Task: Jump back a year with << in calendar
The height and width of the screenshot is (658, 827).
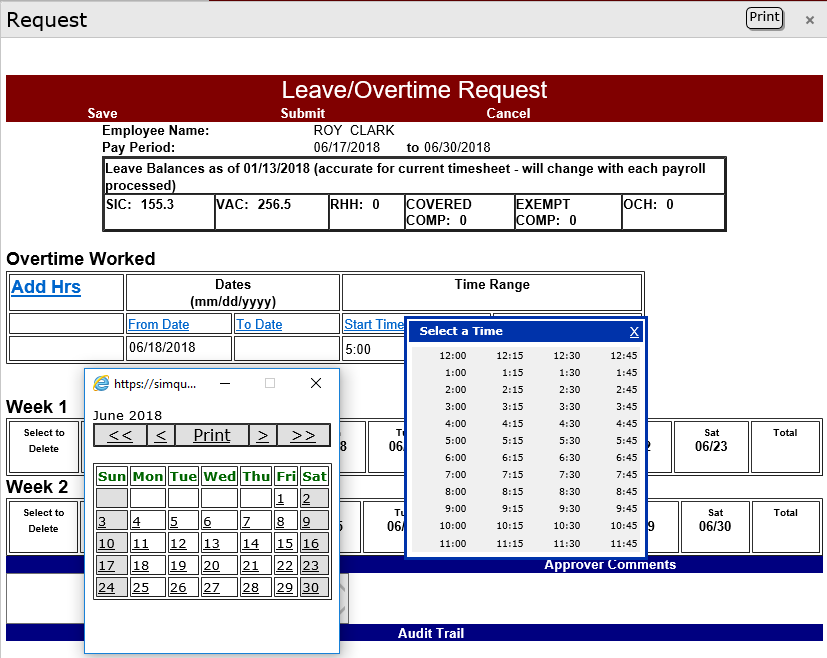Action: pos(120,435)
